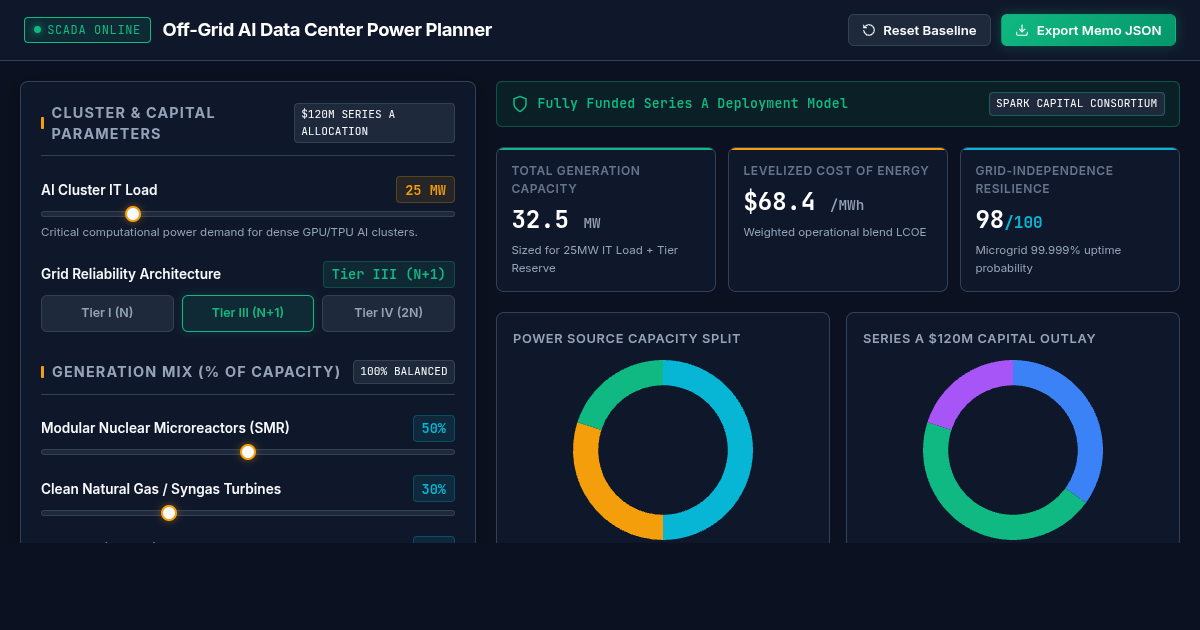Viewport: 1200px width, 630px height.
Task: Export the memo as JSON
Action: [1088, 30]
